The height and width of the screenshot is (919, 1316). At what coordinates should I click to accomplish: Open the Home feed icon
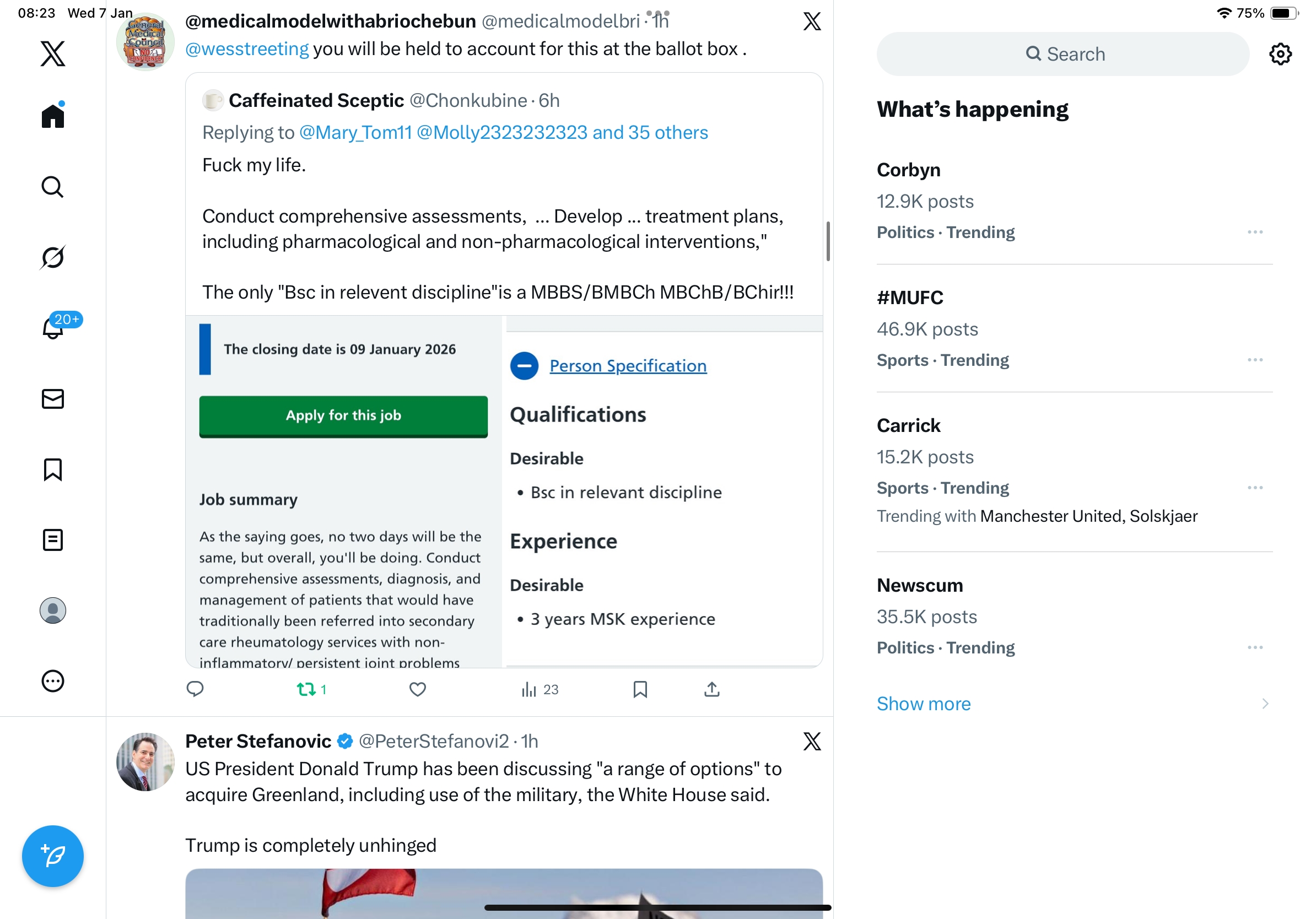[53, 115]
